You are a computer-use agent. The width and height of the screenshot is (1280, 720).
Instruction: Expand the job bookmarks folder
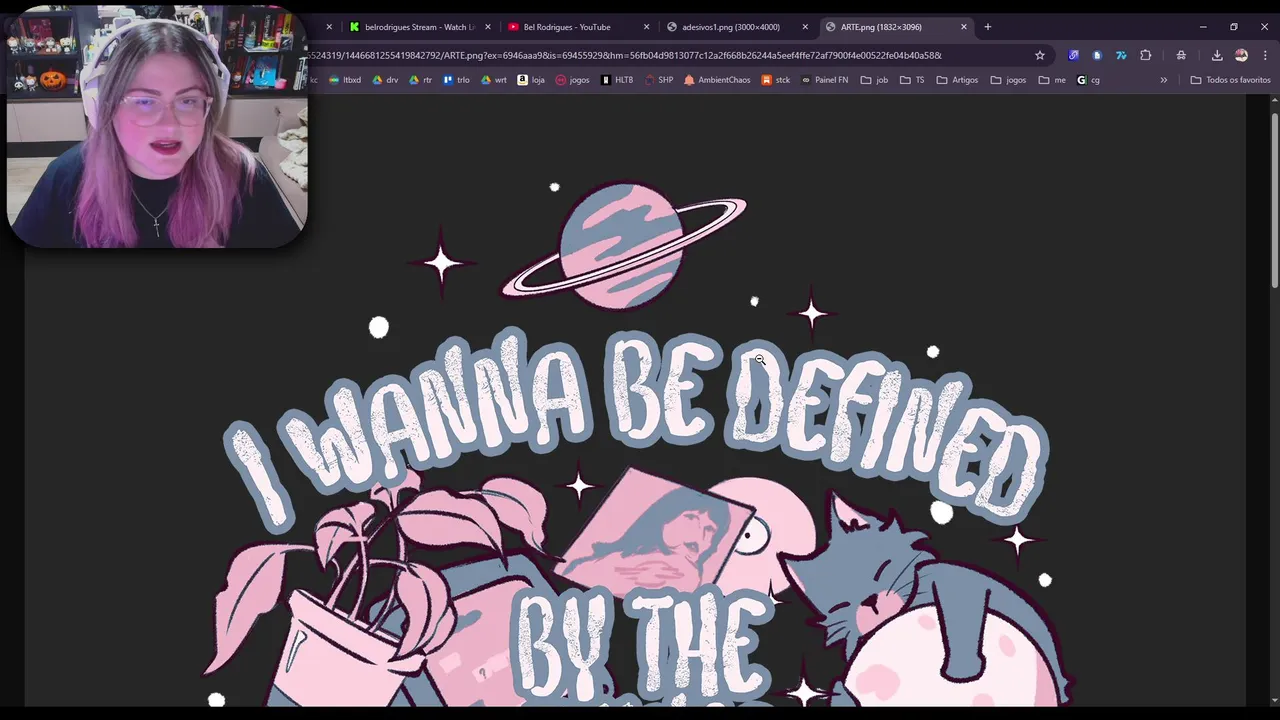click(874, 80)
